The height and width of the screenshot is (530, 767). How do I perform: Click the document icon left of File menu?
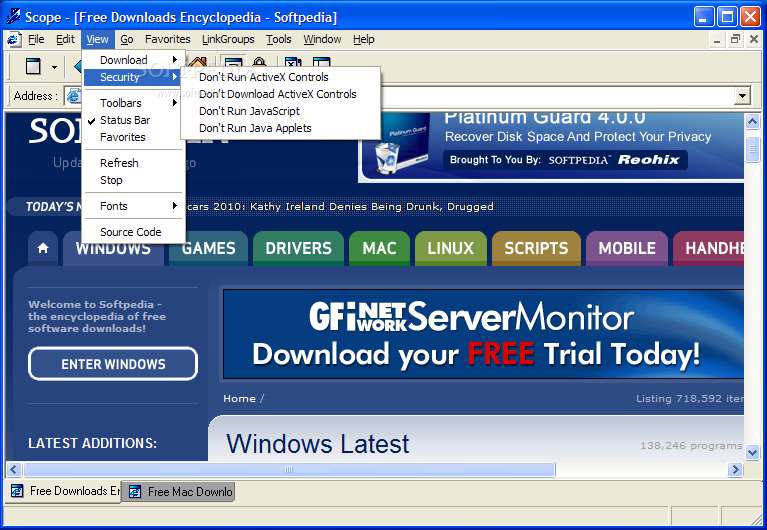14,39
